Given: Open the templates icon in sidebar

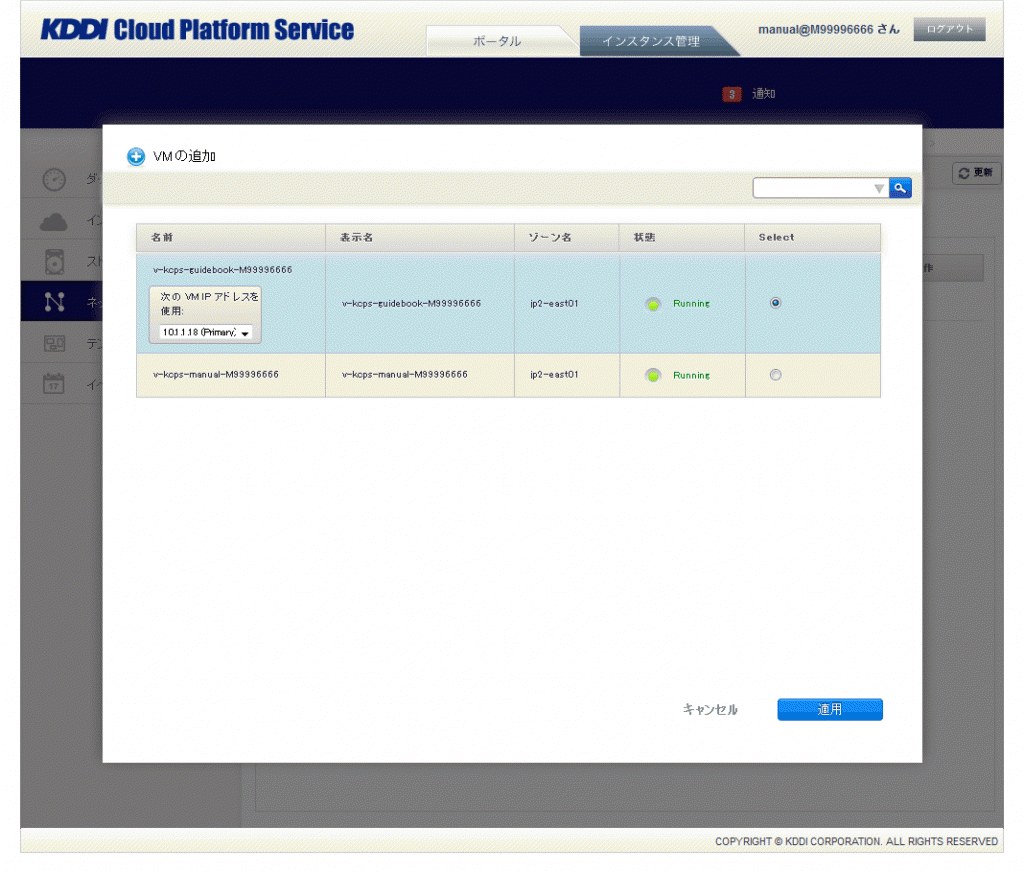Looking at the screenshot, I should coord(54,343).
